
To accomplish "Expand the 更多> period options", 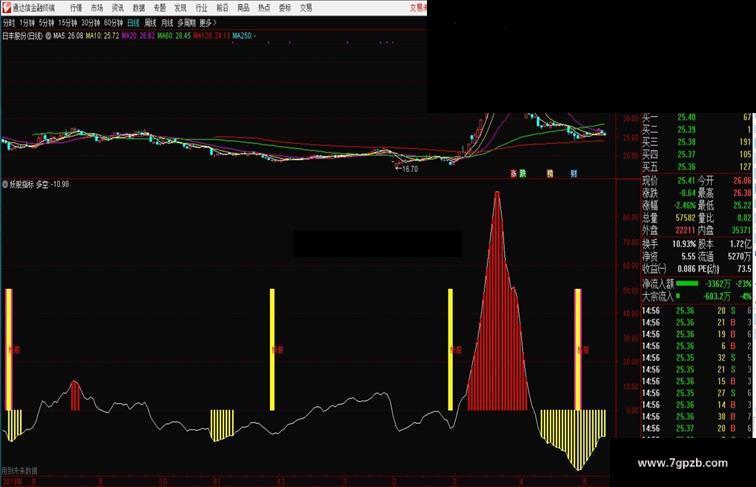I will [x=208, y=23].
